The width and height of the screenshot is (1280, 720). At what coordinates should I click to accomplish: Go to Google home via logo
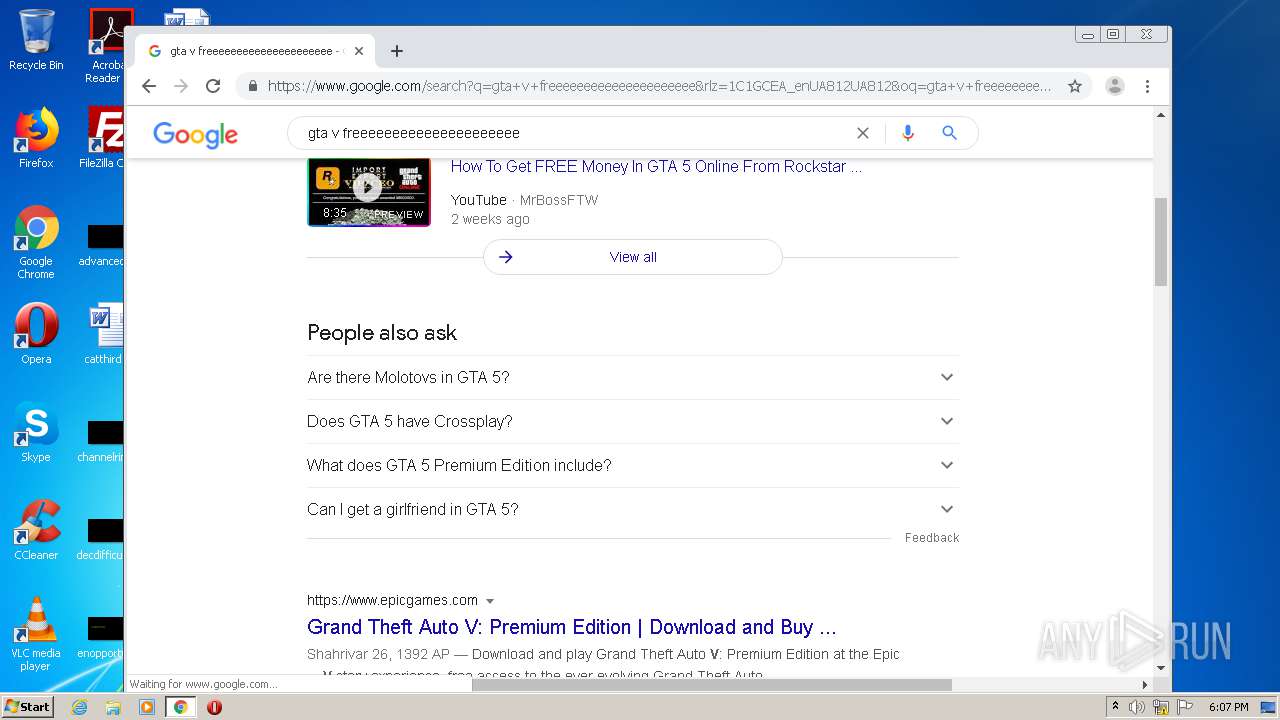(x=195, y=134)
